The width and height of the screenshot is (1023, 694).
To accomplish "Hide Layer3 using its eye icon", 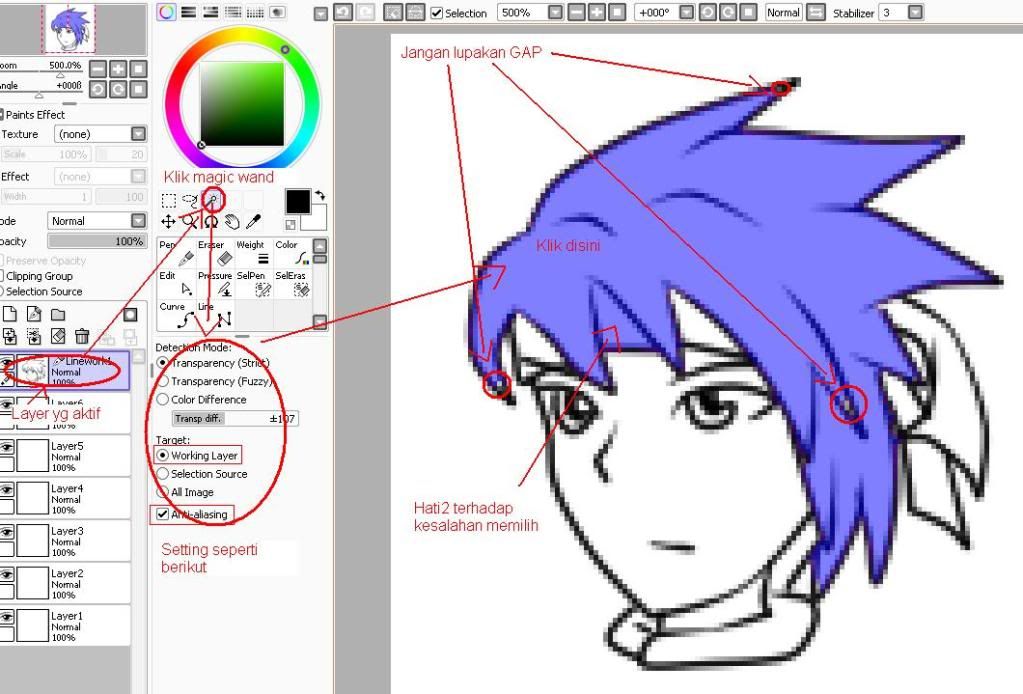I will [7, 533].
